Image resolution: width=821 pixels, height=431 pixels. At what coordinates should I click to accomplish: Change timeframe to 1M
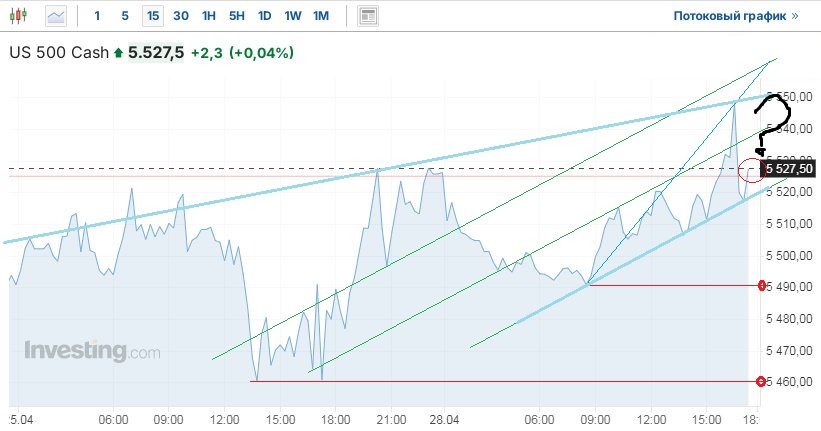coord(321,16)
